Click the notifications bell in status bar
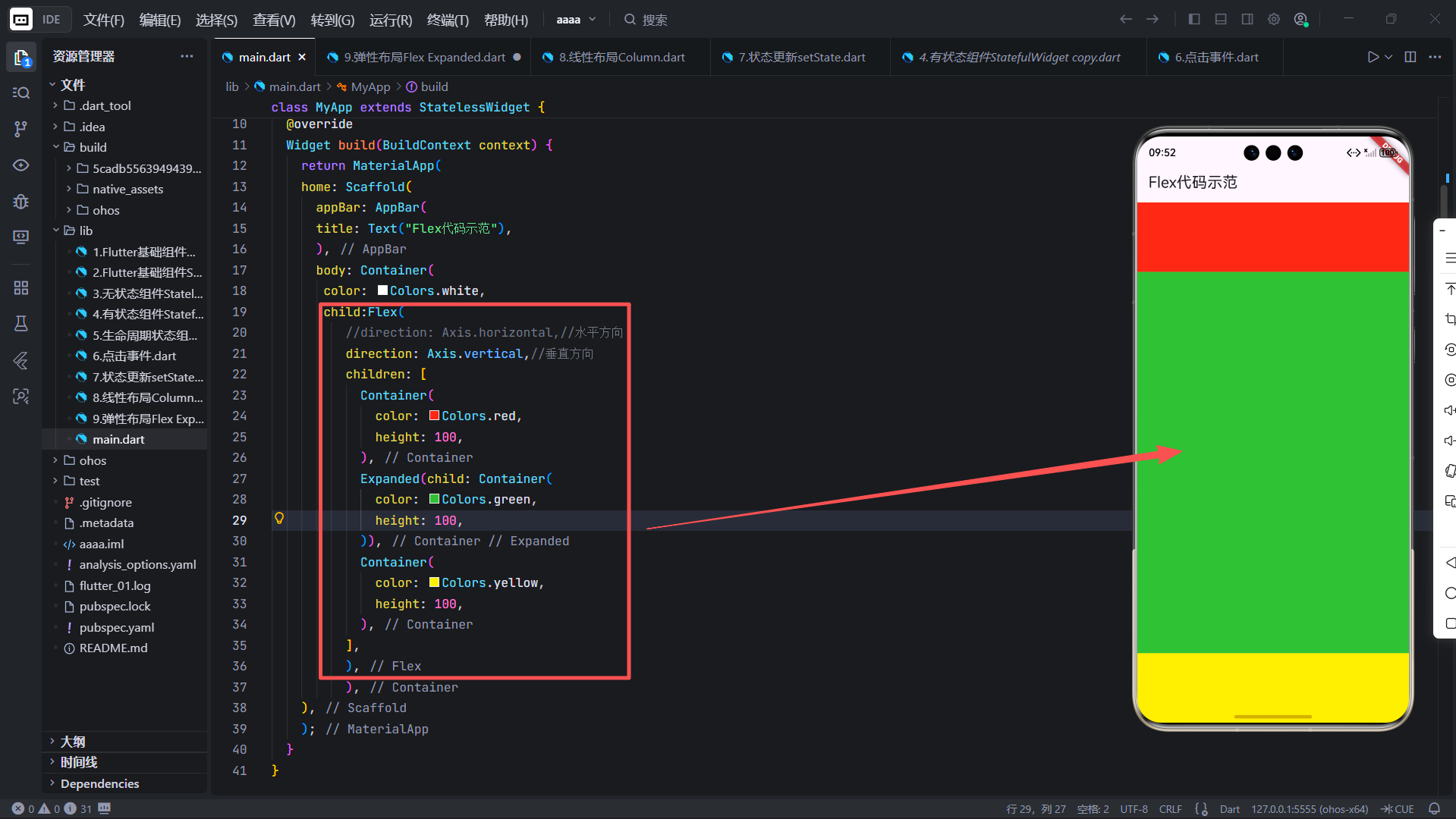The image size is (1456, 819). click(1434, 808)
